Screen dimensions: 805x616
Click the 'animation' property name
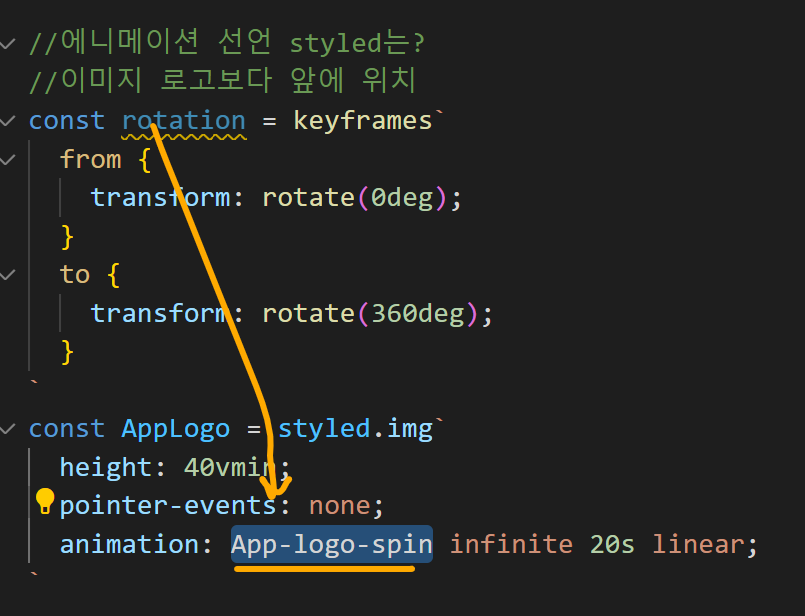tap(129, 545)
